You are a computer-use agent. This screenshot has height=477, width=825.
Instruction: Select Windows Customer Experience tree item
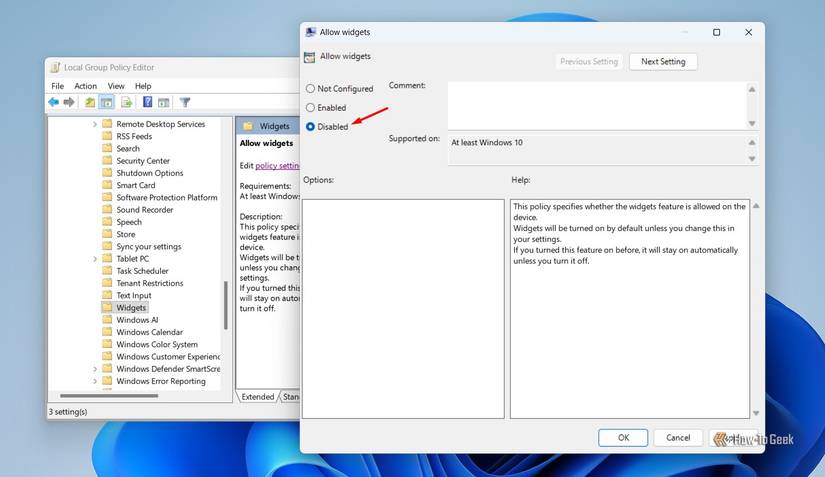[168, 357]
